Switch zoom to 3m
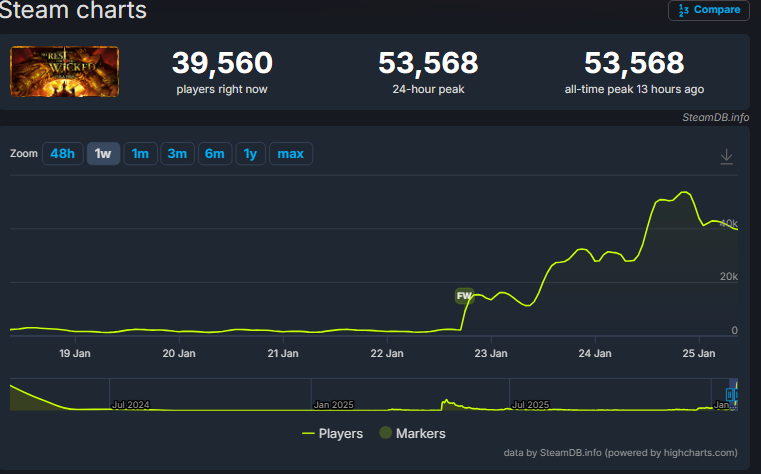Screen dimensions: 761x474 (177, 154)
